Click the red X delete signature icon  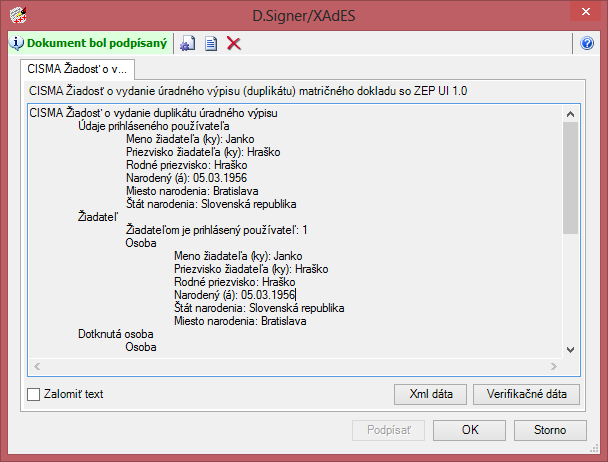pos(234,43)
